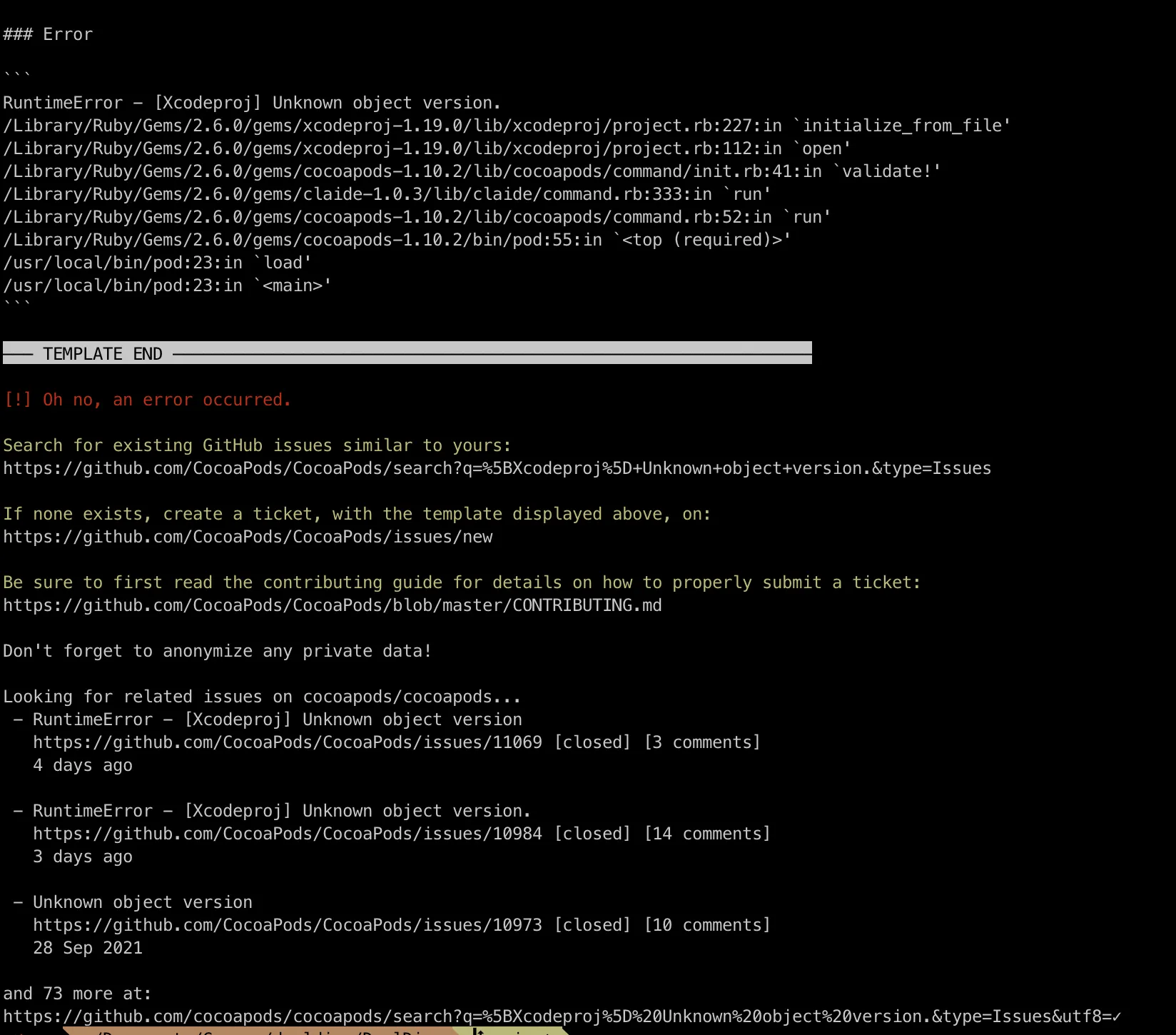
Task: Click the '4 days ago' timestamp
Action: click(83, 765)
